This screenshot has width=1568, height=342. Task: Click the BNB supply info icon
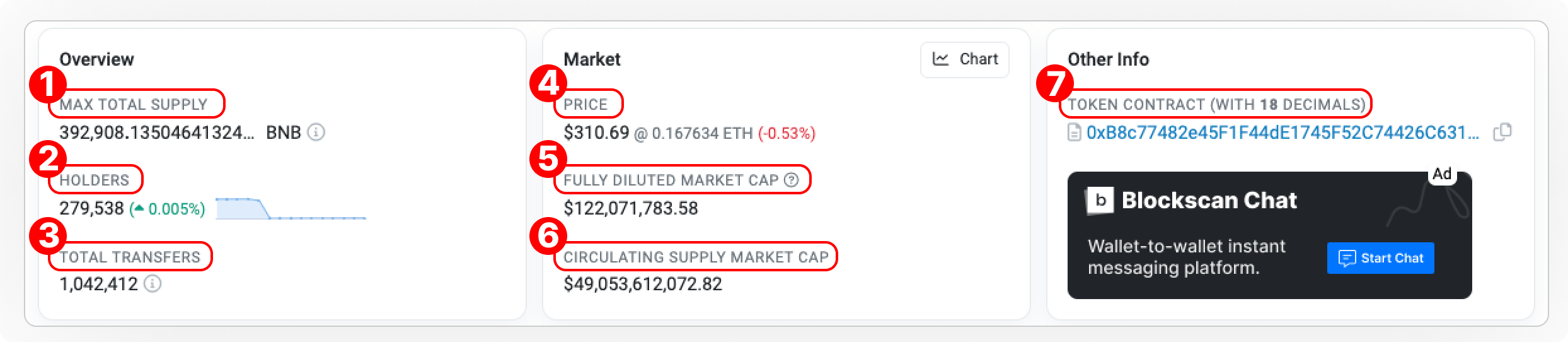316,133
